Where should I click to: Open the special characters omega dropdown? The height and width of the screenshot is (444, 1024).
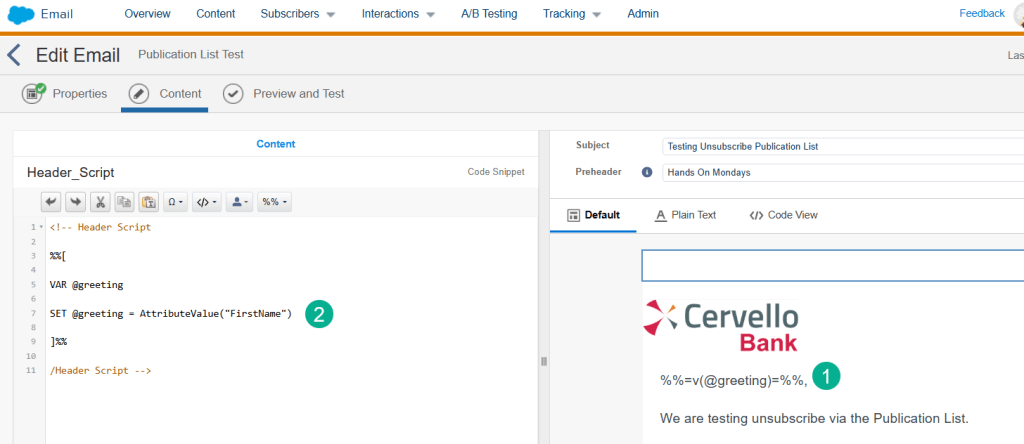tap(176, 202)
